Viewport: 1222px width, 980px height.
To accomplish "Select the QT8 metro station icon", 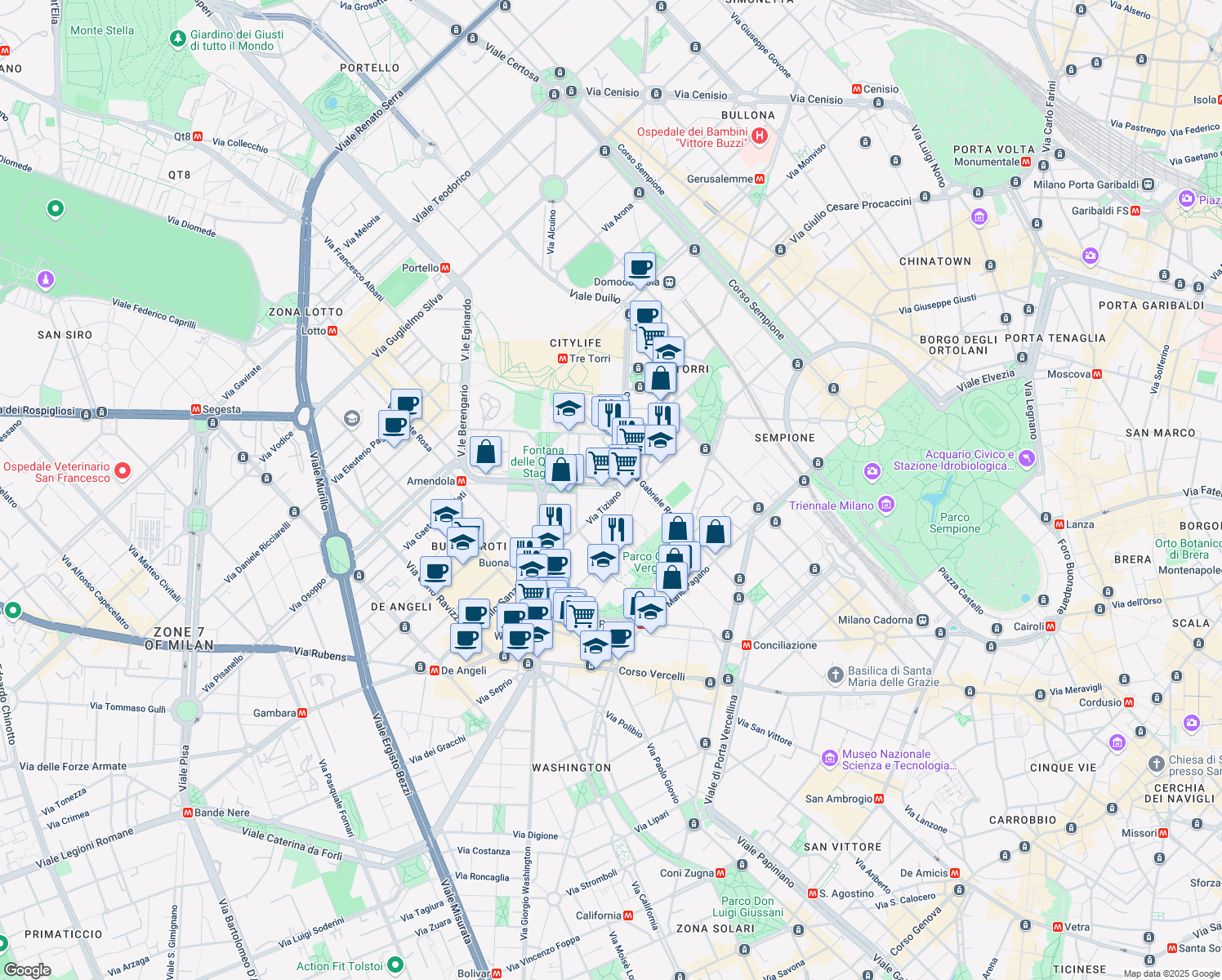I will click(x=198, y=136).
